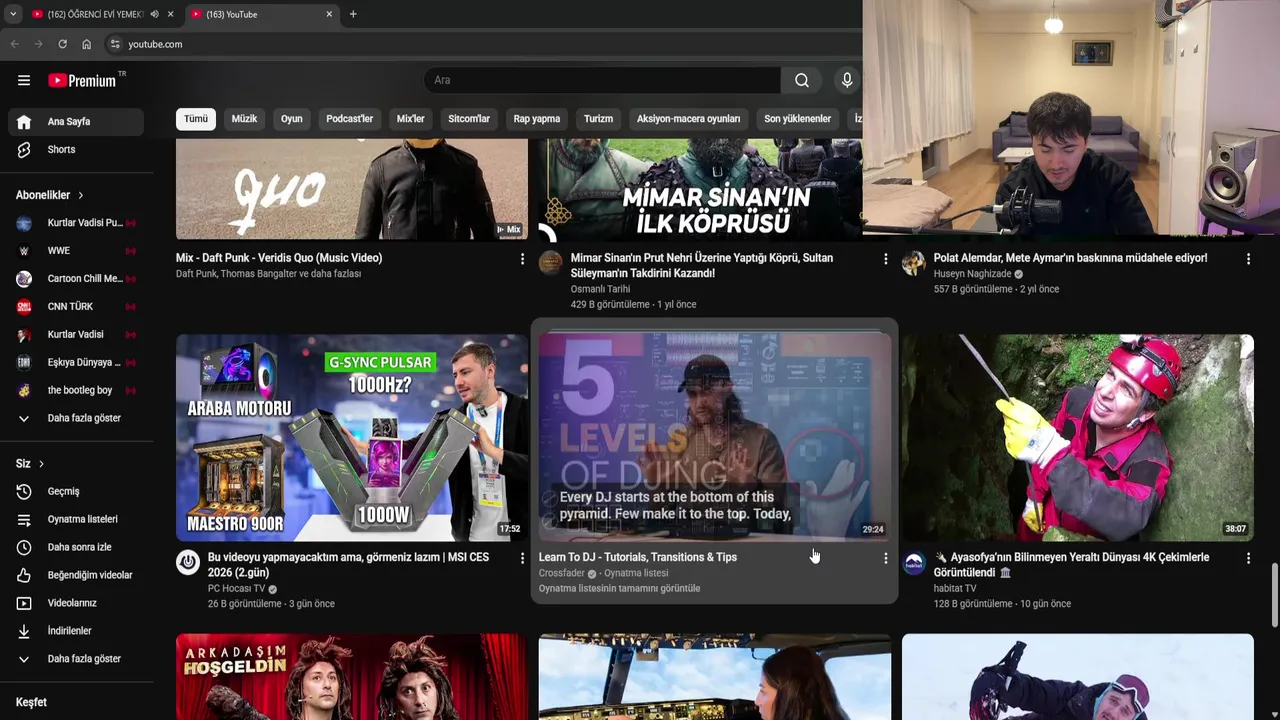Open CNN TÜRK channel subscription
The image size is (1280, 720).
point(76,307)
